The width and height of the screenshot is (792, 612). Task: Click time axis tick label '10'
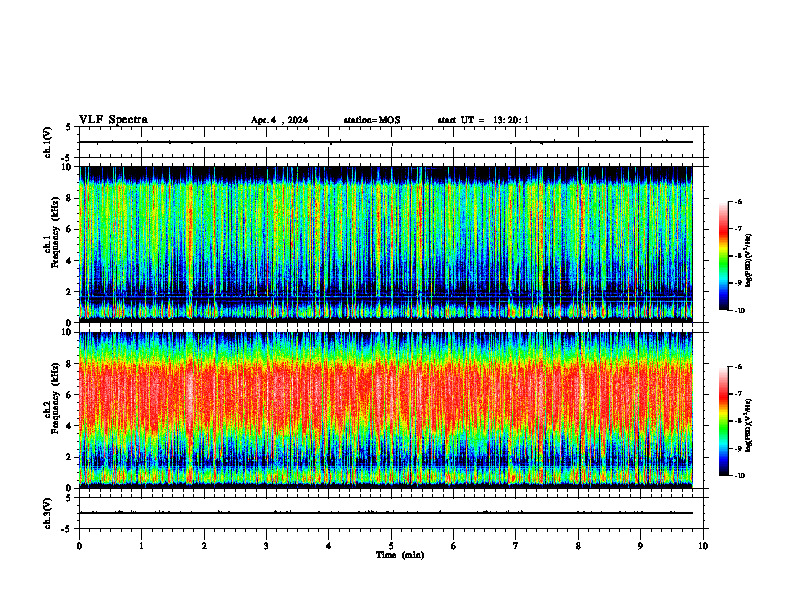pos(703,546)
